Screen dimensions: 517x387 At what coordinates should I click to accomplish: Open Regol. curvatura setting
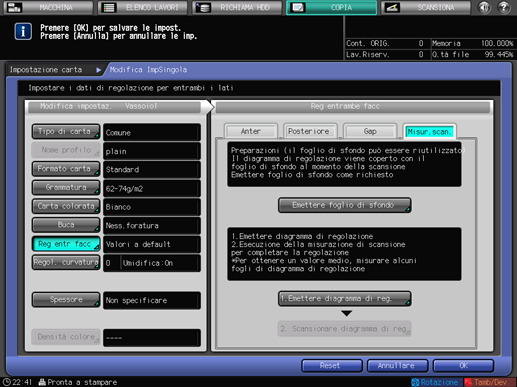coord(66,263)
